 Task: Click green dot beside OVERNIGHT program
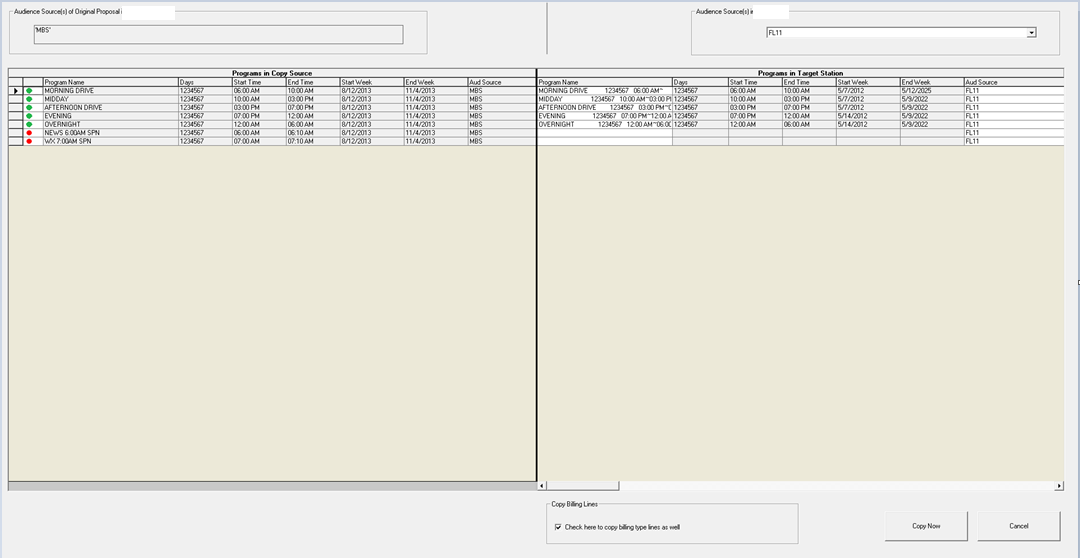(x=30, y=124)
